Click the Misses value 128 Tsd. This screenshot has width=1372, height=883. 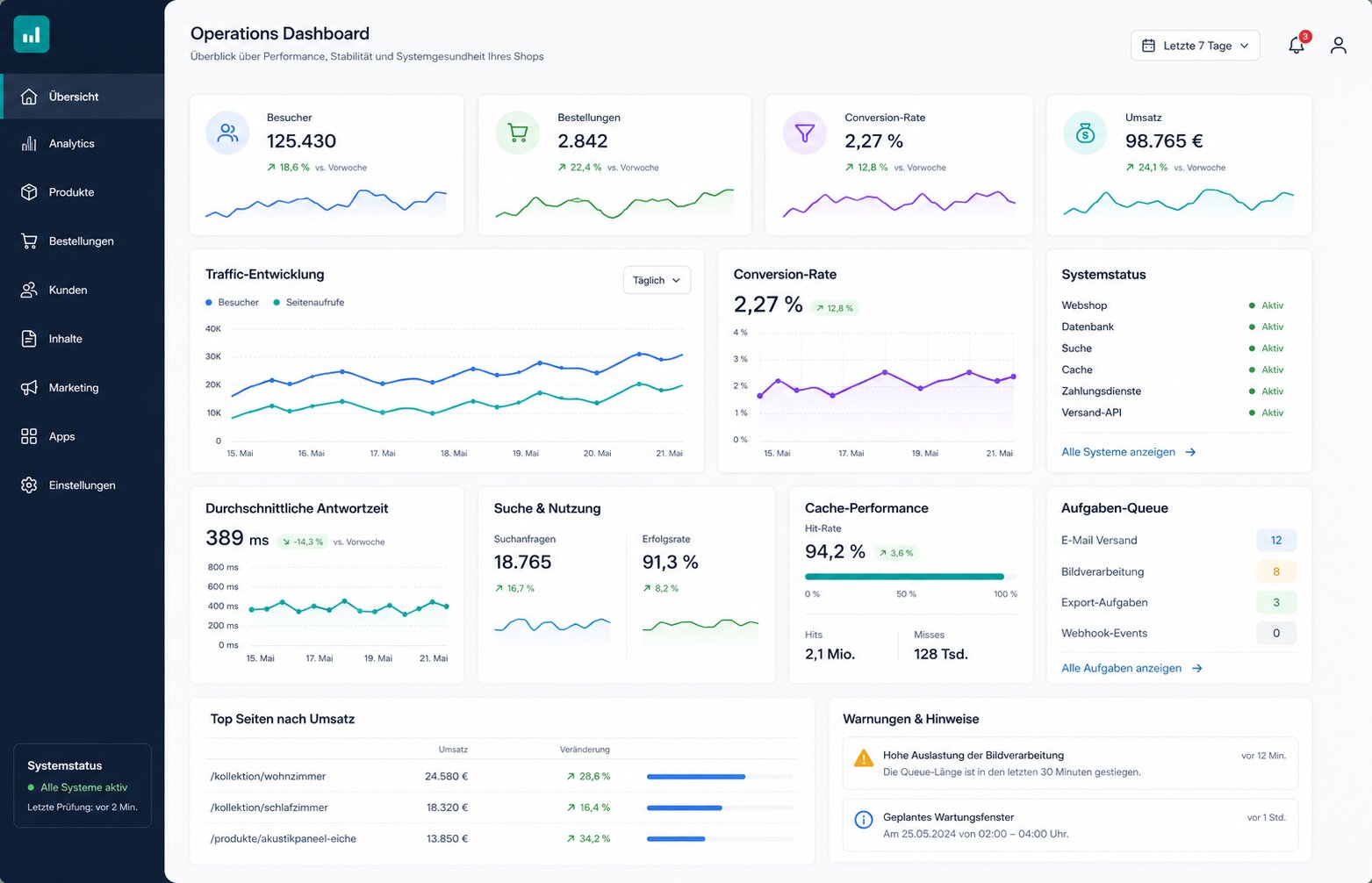click(x=941, y=654)
